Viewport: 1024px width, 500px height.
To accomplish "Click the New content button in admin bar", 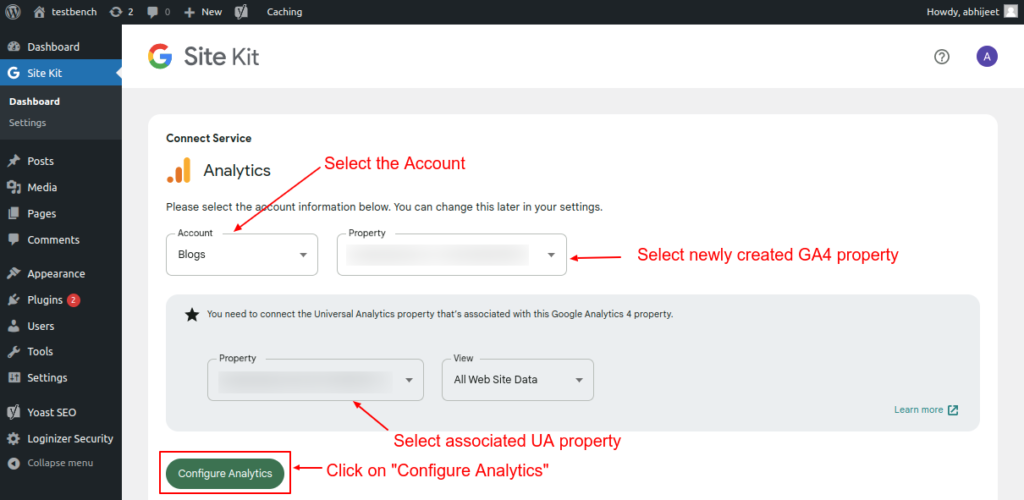I will pos(203,12).
